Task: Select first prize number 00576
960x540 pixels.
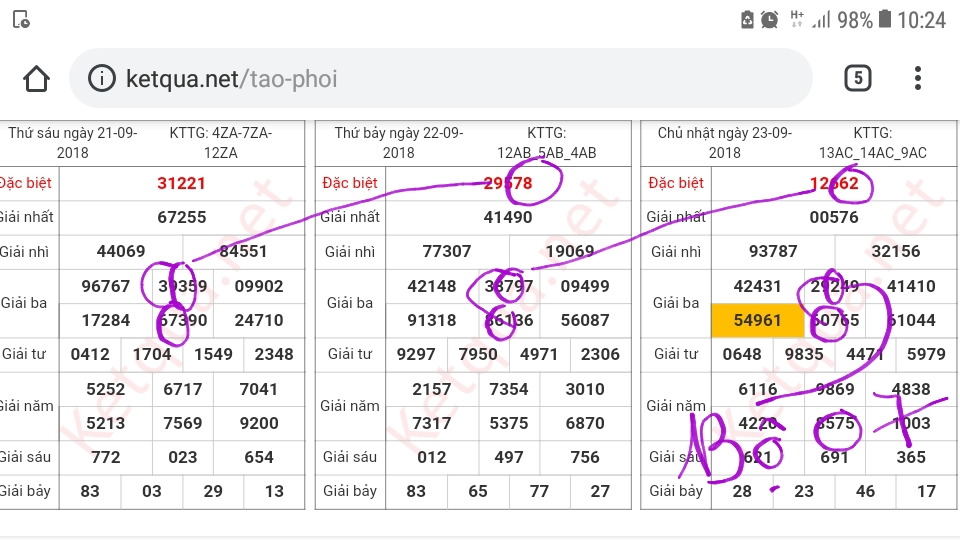Action: coord(834,217)
